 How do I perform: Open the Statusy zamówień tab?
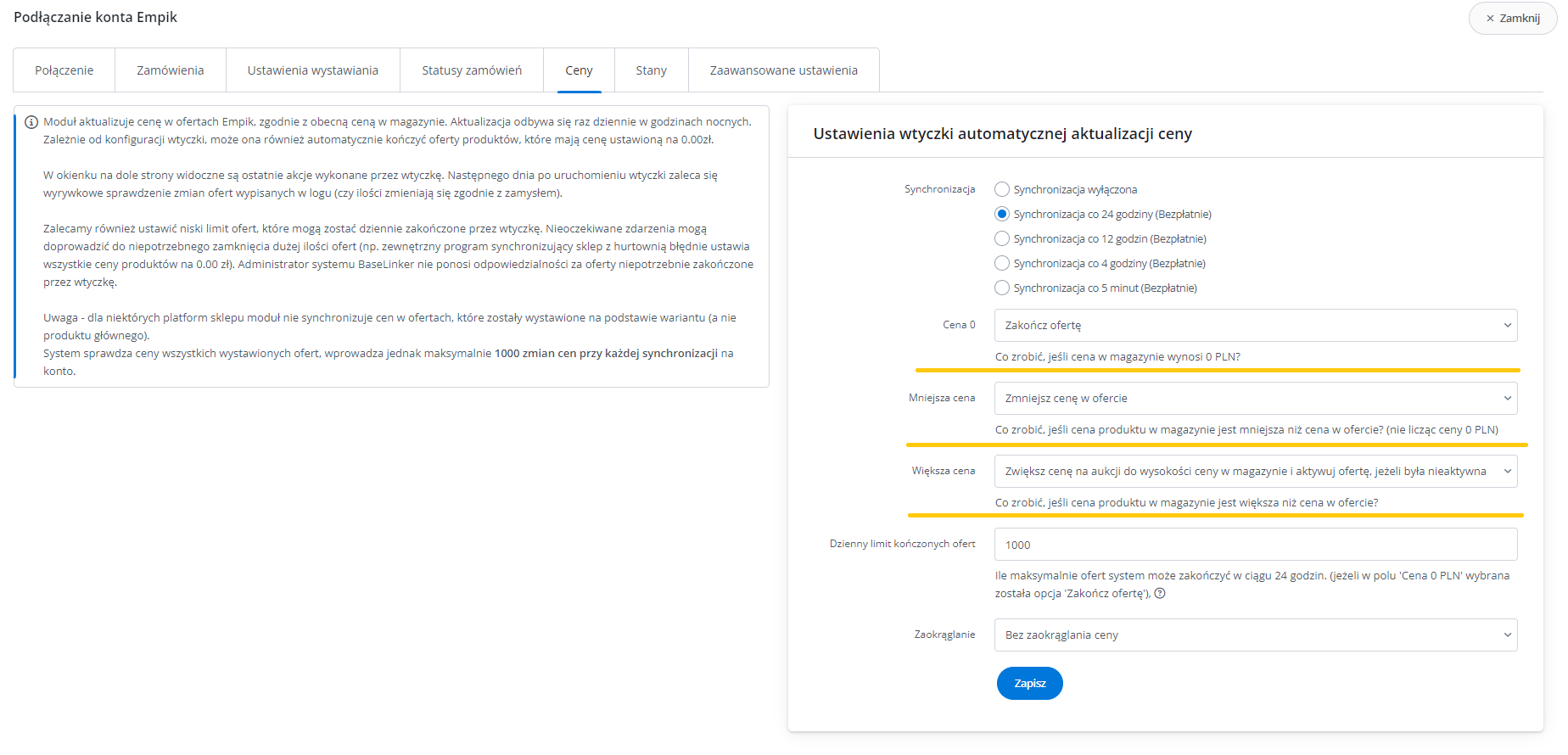[472, 70]
